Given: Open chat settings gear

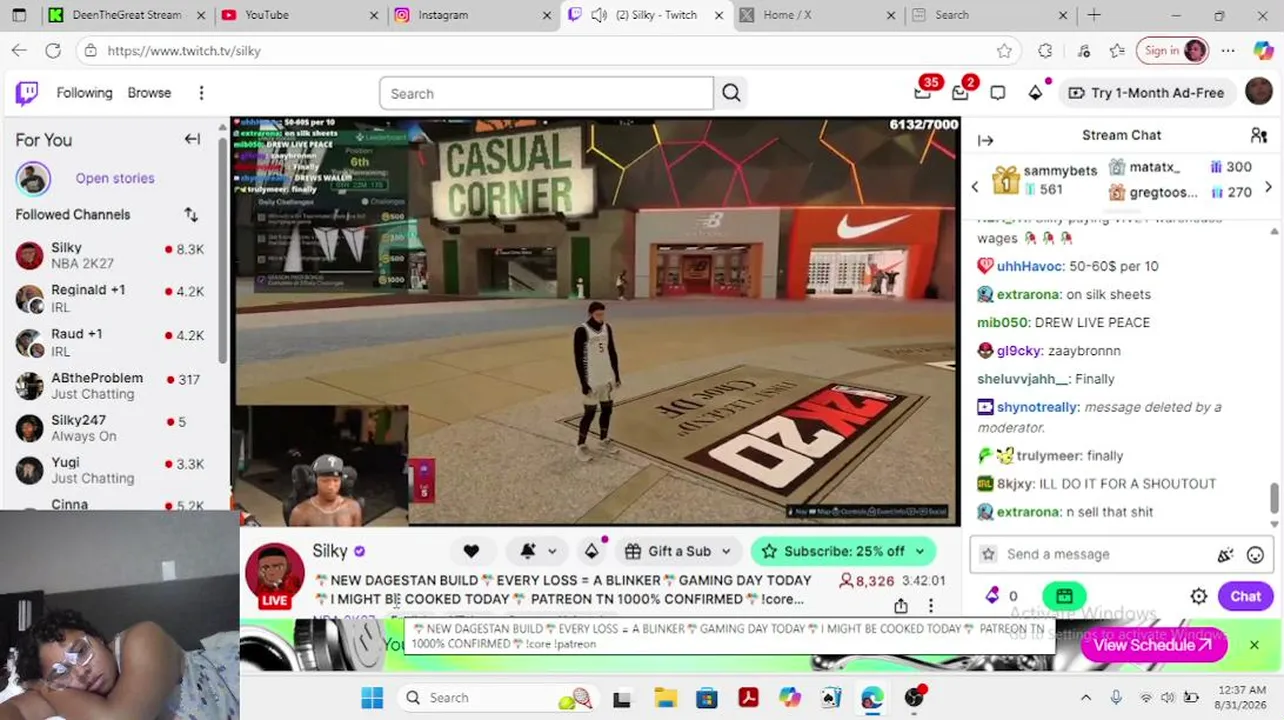Looking at the screenshot, I should [1199, 597].
